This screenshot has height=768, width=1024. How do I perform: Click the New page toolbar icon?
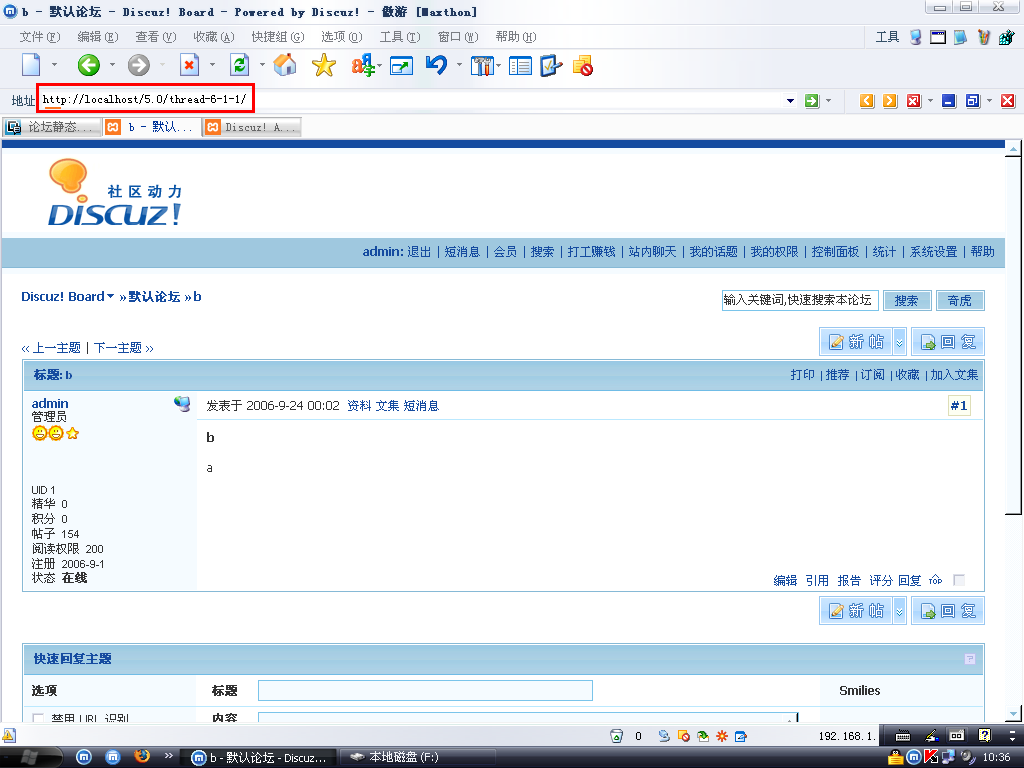coord(31,65)
